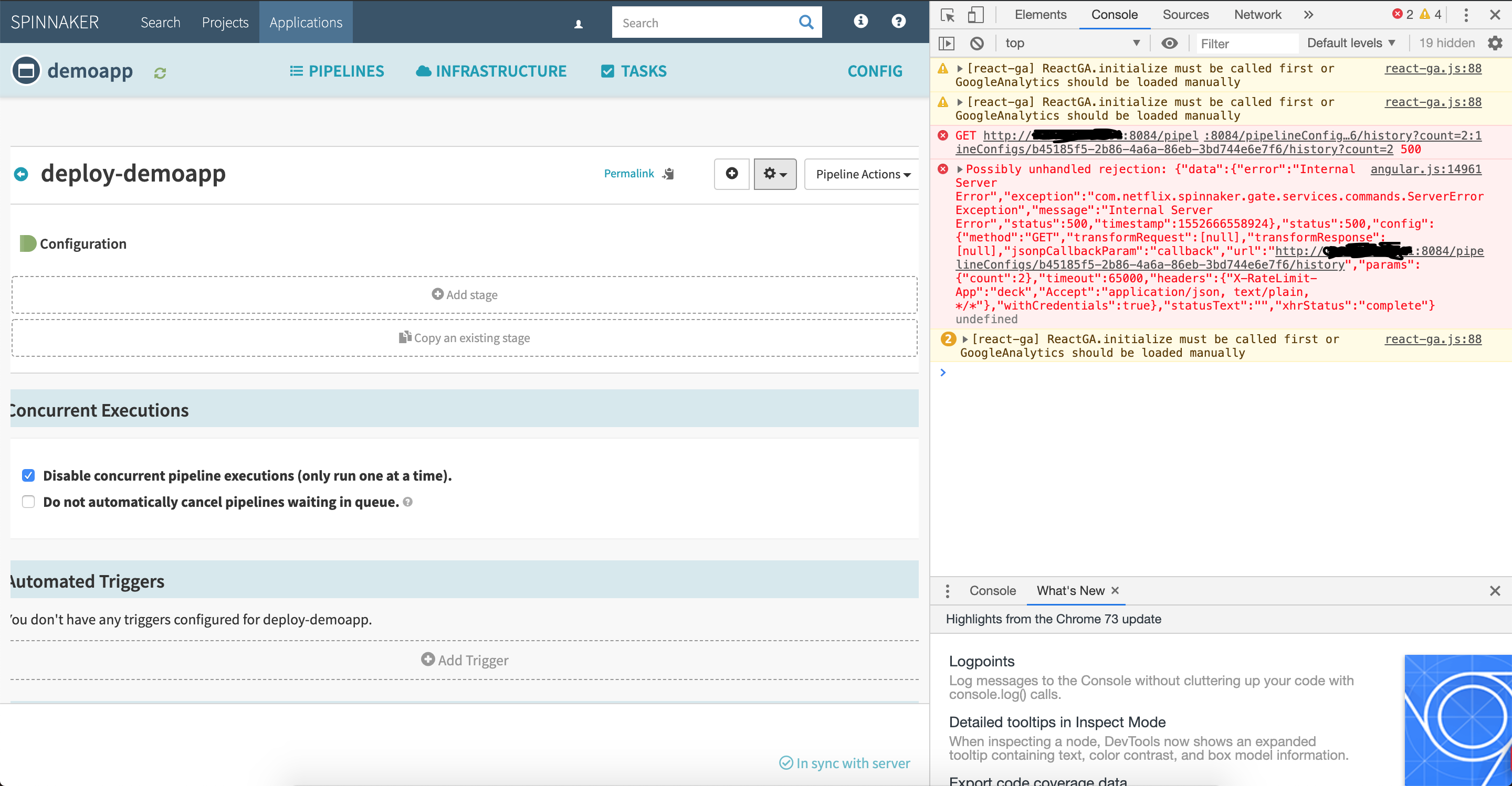Open the JavaScript context dropdown showing top
1512x786 pixels.
(1073, 42)
